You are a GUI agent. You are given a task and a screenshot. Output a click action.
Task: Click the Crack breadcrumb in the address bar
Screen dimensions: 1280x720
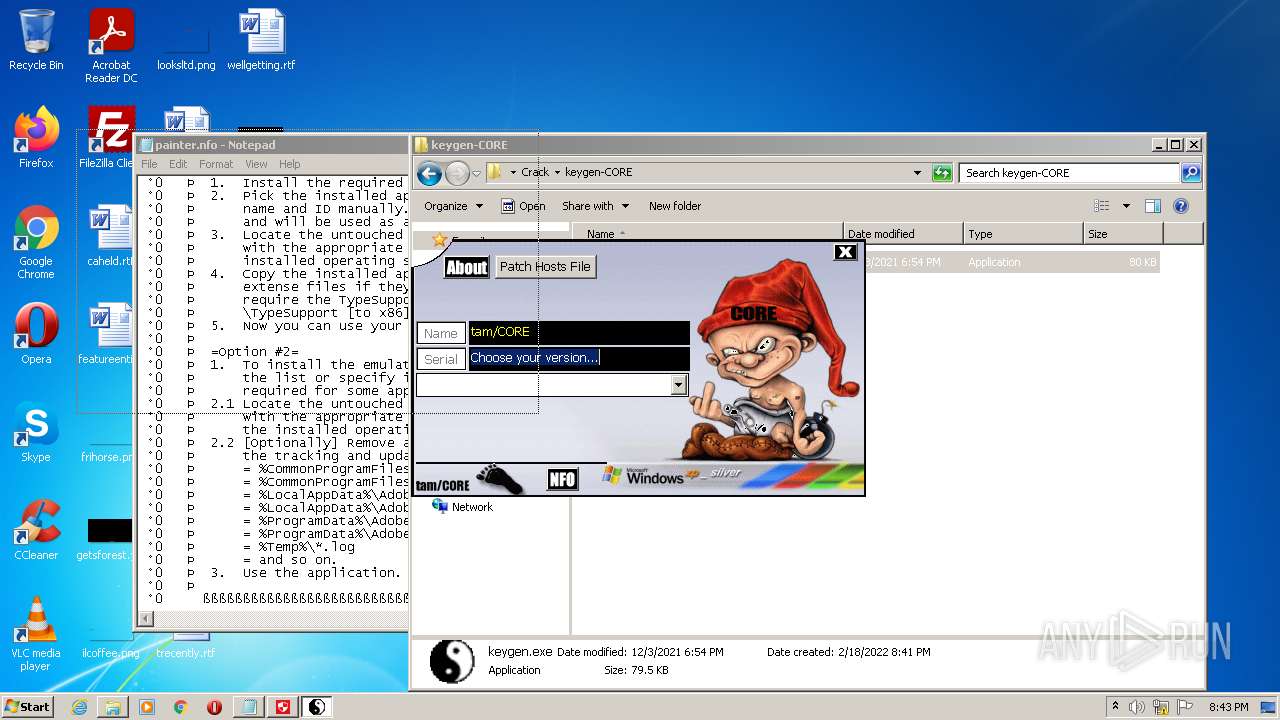(x=535, y=172)
